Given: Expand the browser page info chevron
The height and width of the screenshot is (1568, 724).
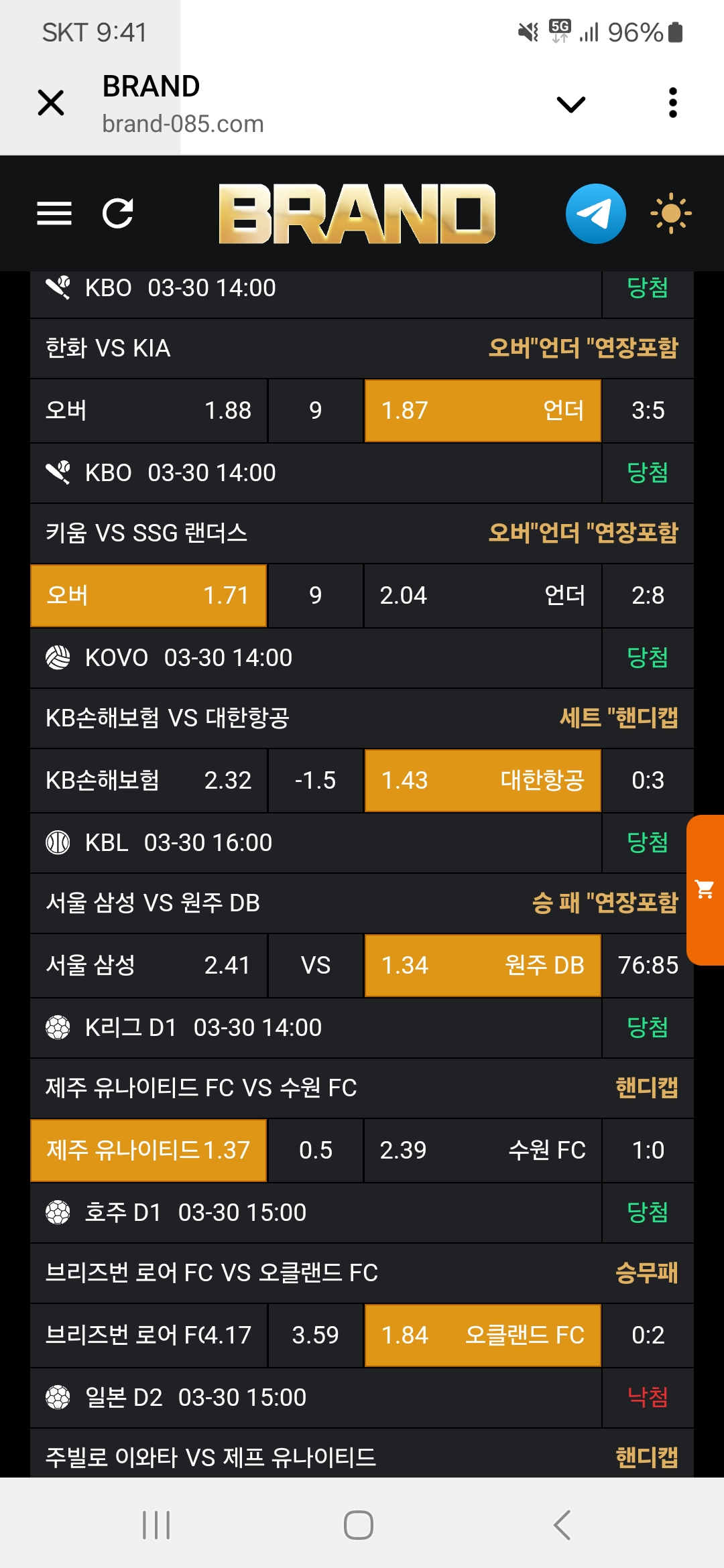Looking at the screenshot, I should pos(571,104).
